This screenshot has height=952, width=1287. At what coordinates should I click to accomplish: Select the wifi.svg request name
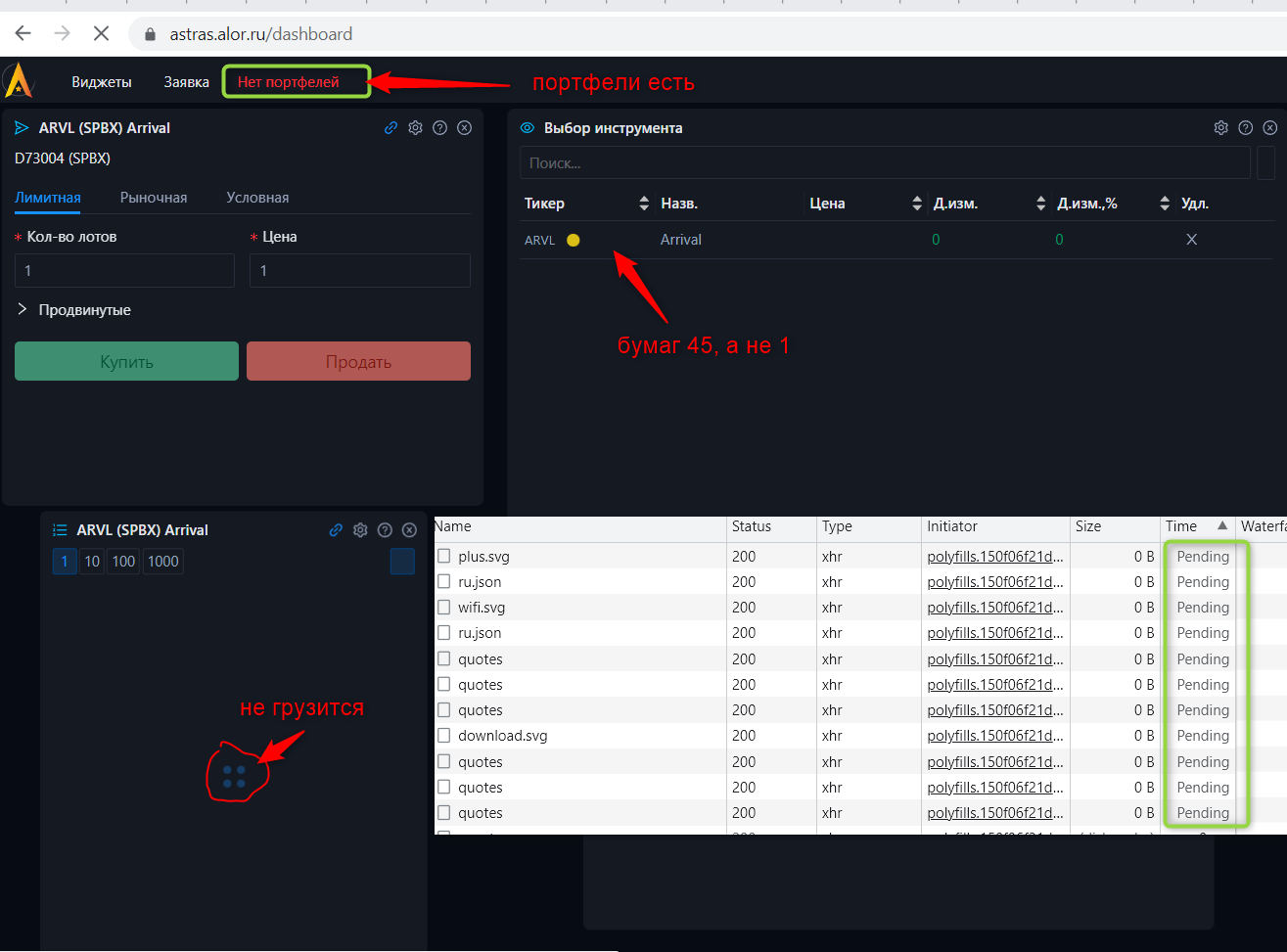point(482,608)
